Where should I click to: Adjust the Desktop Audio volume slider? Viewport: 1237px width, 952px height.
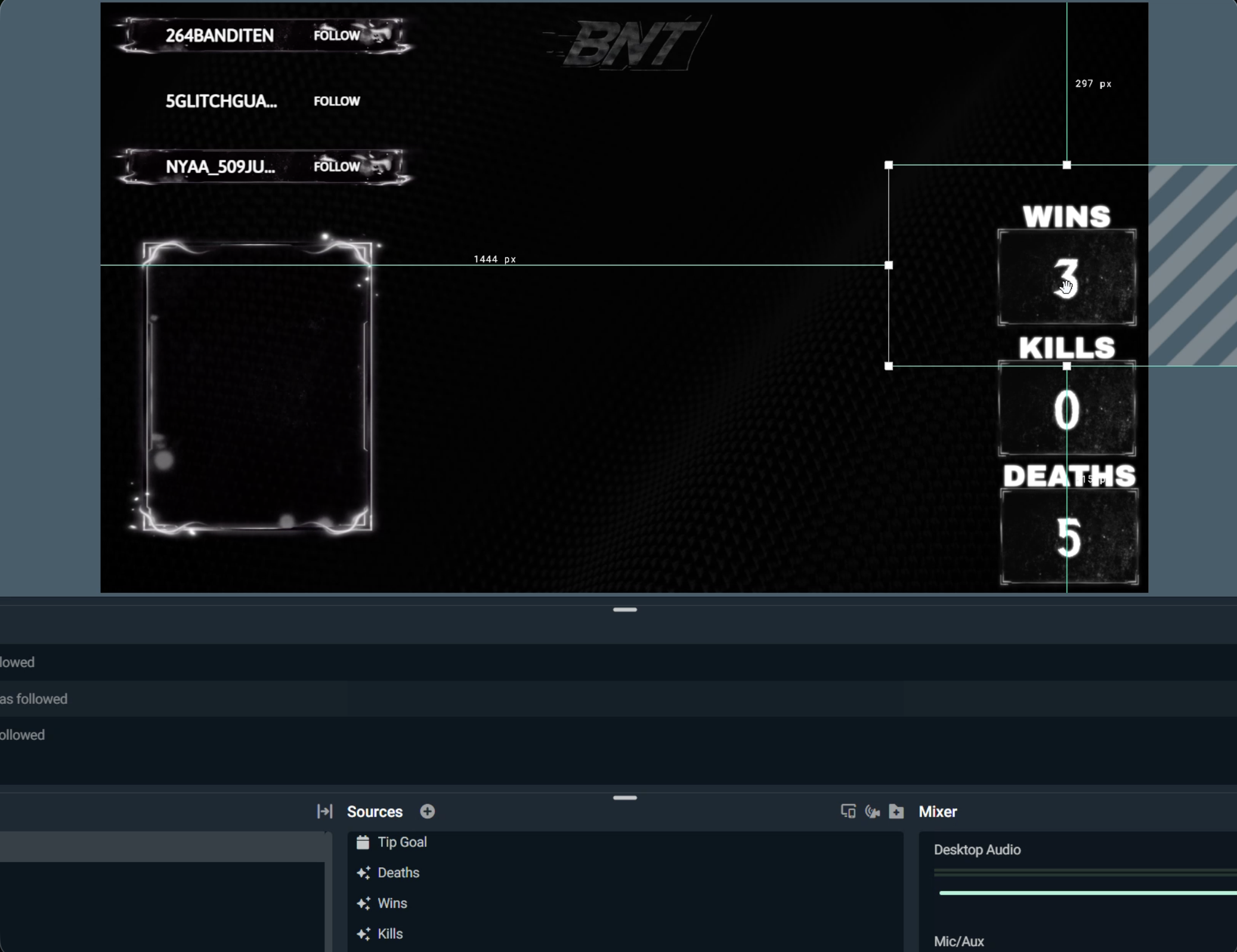1086,893
